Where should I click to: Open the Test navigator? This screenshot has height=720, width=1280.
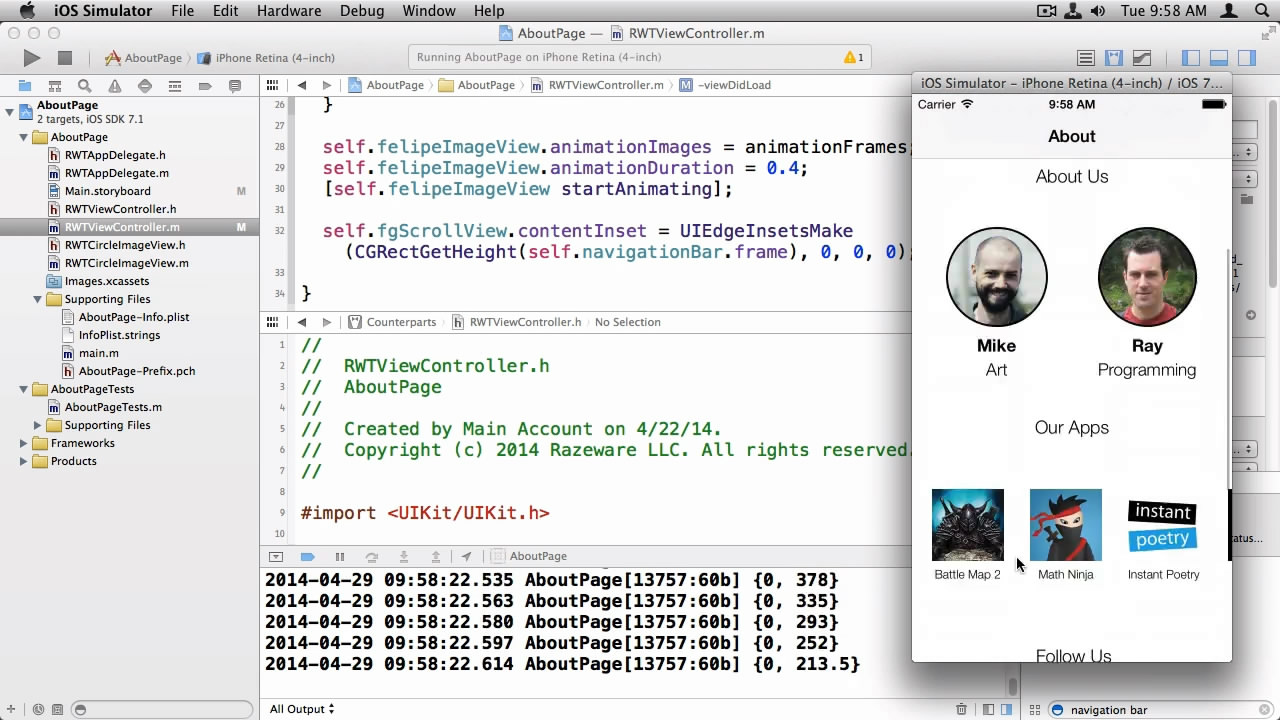tap(145, 86)
